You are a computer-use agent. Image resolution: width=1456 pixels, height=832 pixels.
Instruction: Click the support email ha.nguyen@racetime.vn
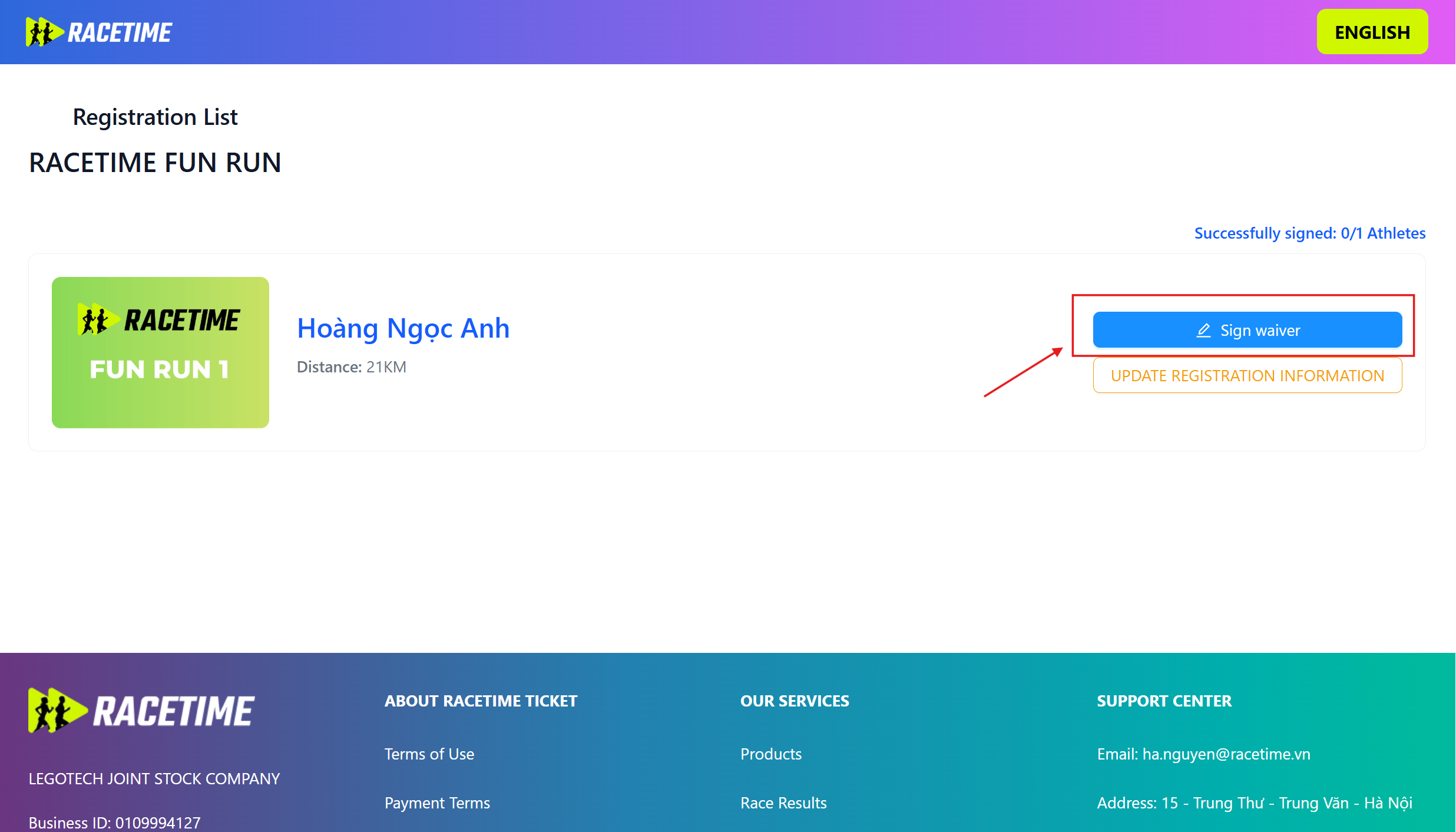1204,754
